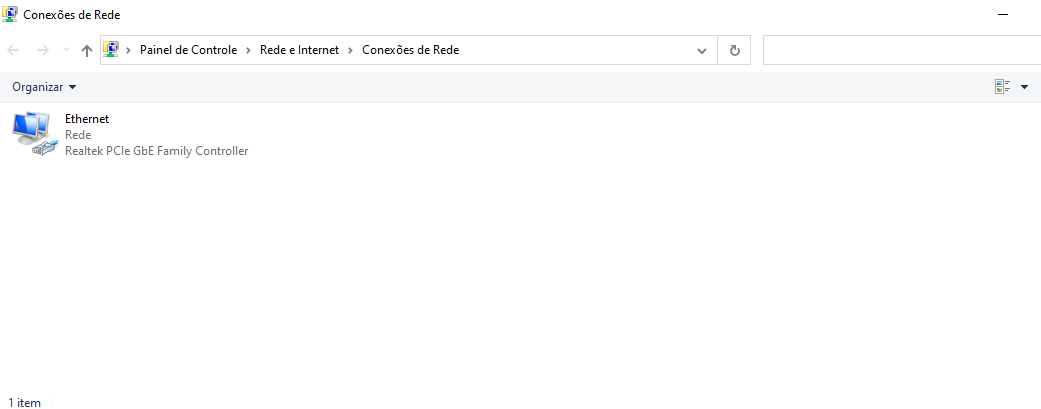Click Conexões de Rede breadcrumb
The width and height of the screenshot is (1041, 409).
(410, 50)
